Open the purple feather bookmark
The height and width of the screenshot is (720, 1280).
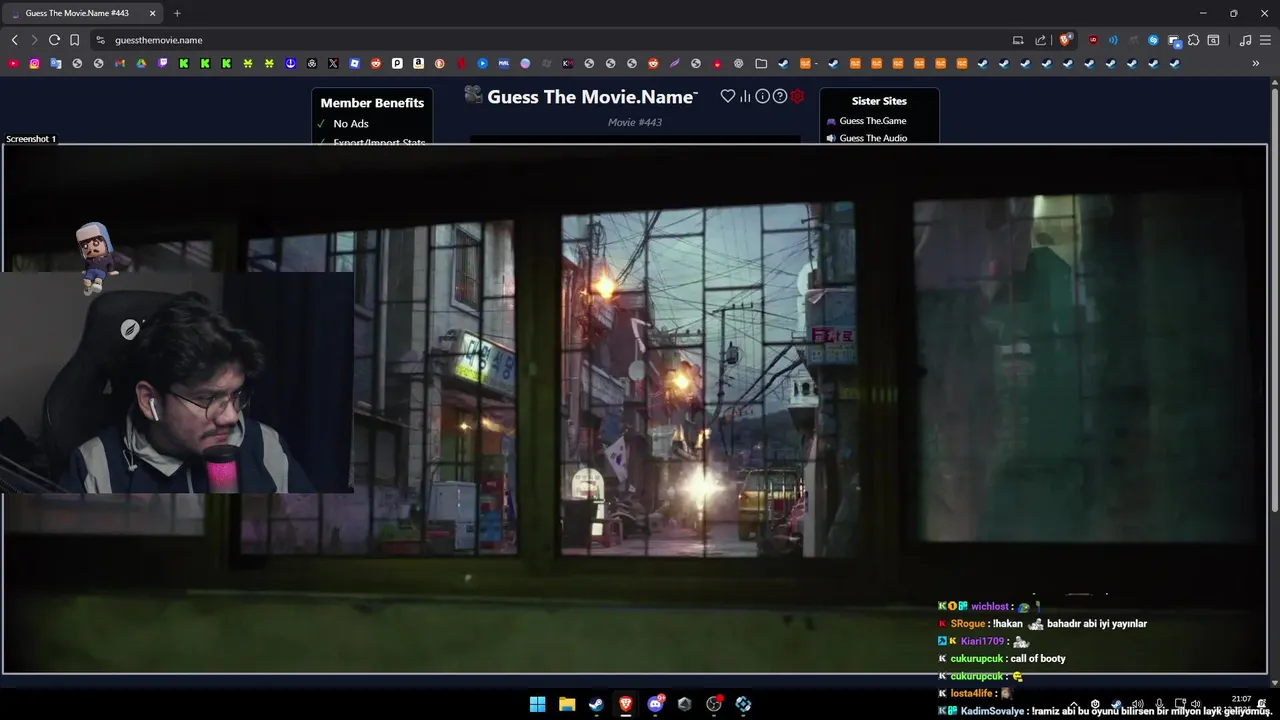pos(675,63)
